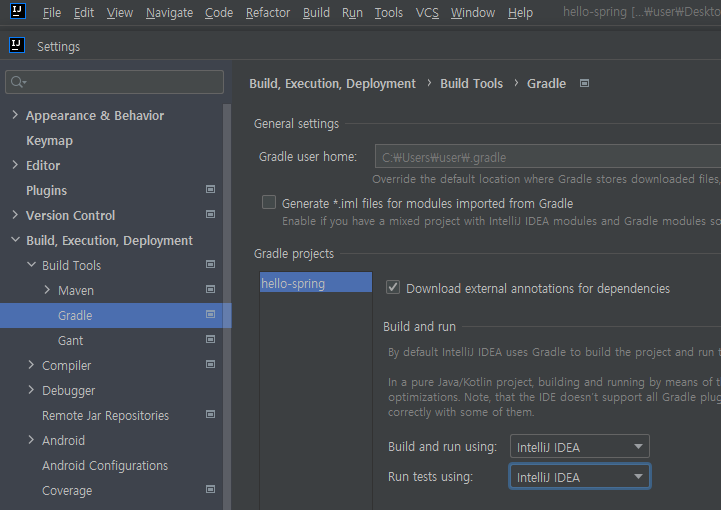The image size is (721, 510).
Task: Click the project-level icon next to Remote Jar Repositories
Action: [x=210, y=414]
